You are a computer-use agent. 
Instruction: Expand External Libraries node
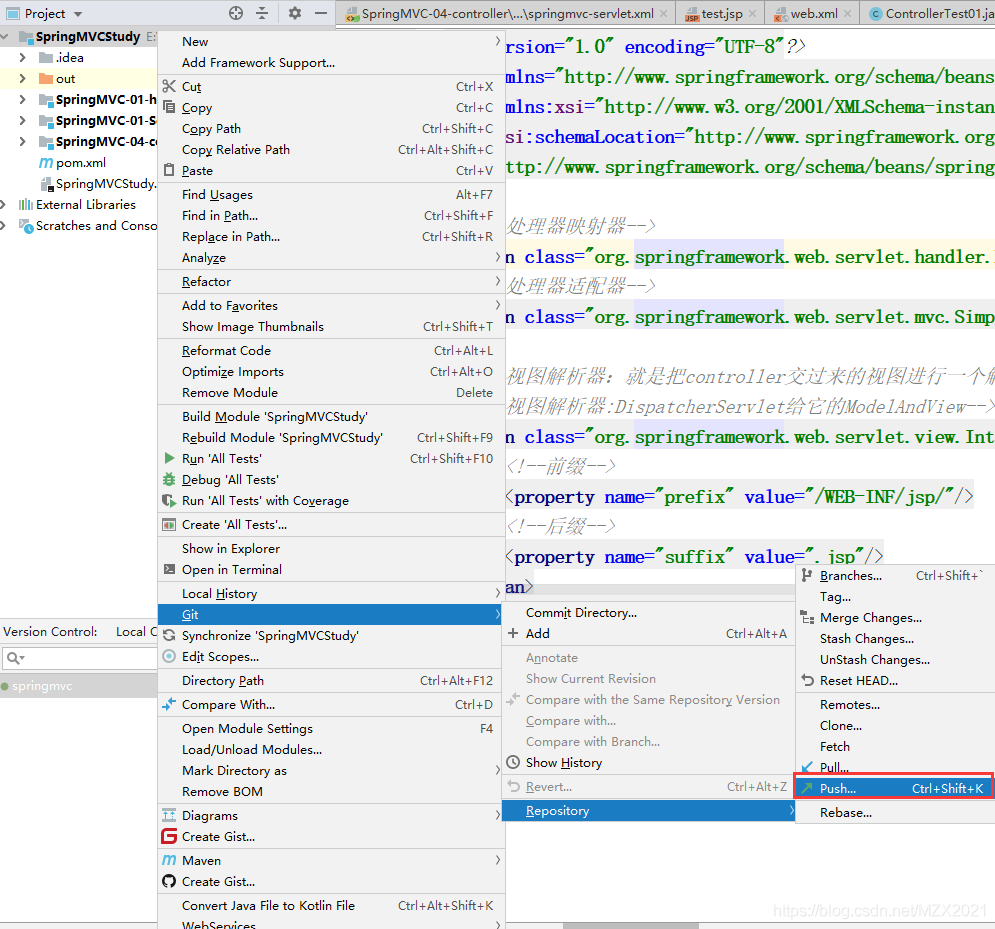point(5,205)
